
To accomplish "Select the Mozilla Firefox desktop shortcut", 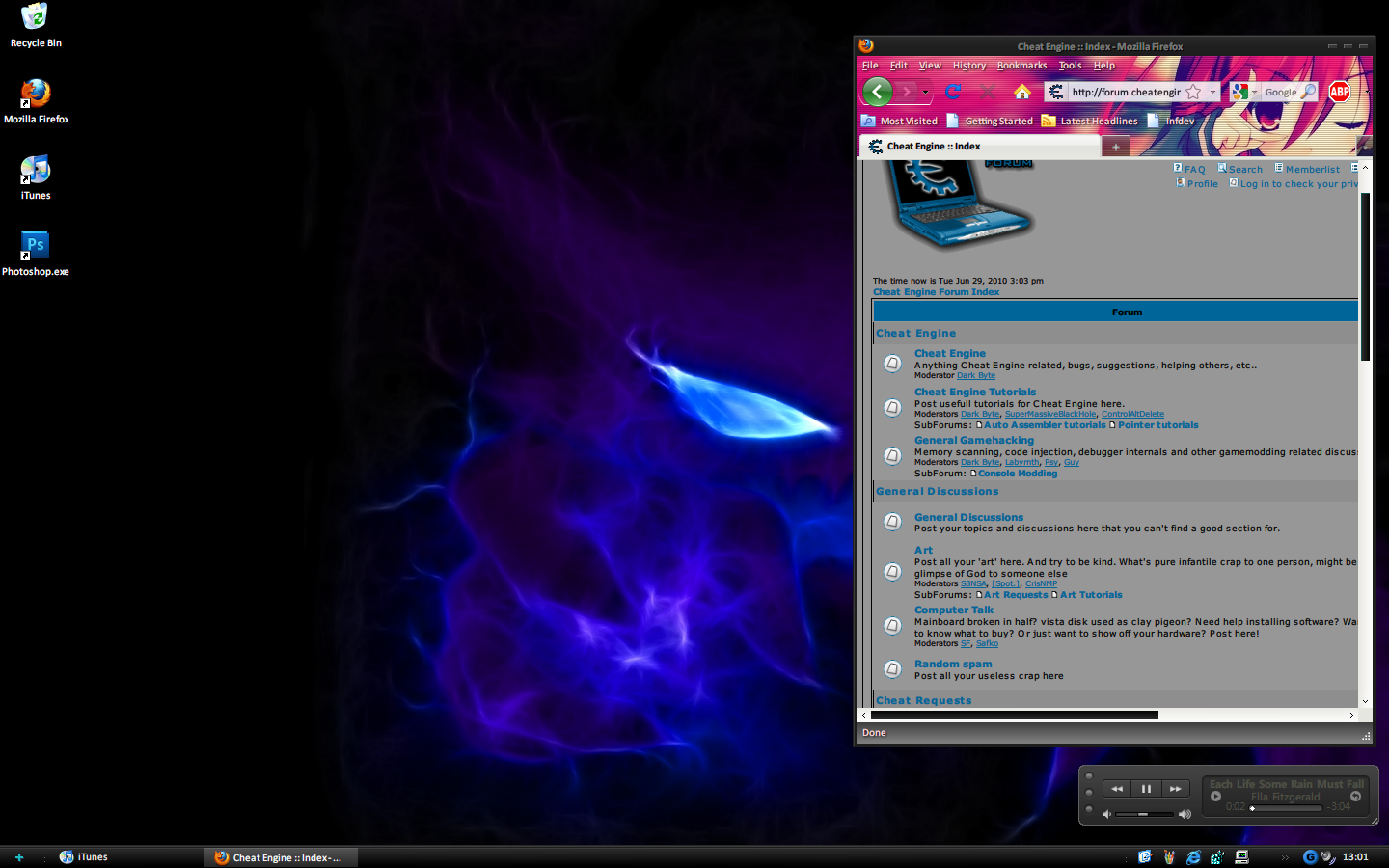I will point(36,101).
